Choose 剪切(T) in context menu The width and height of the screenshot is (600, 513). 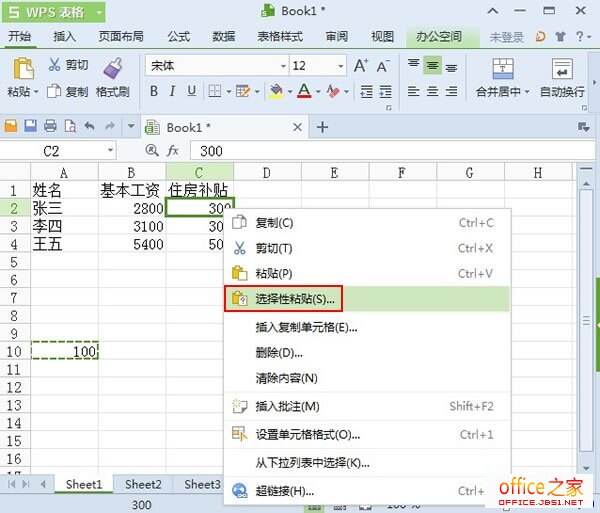367,248
